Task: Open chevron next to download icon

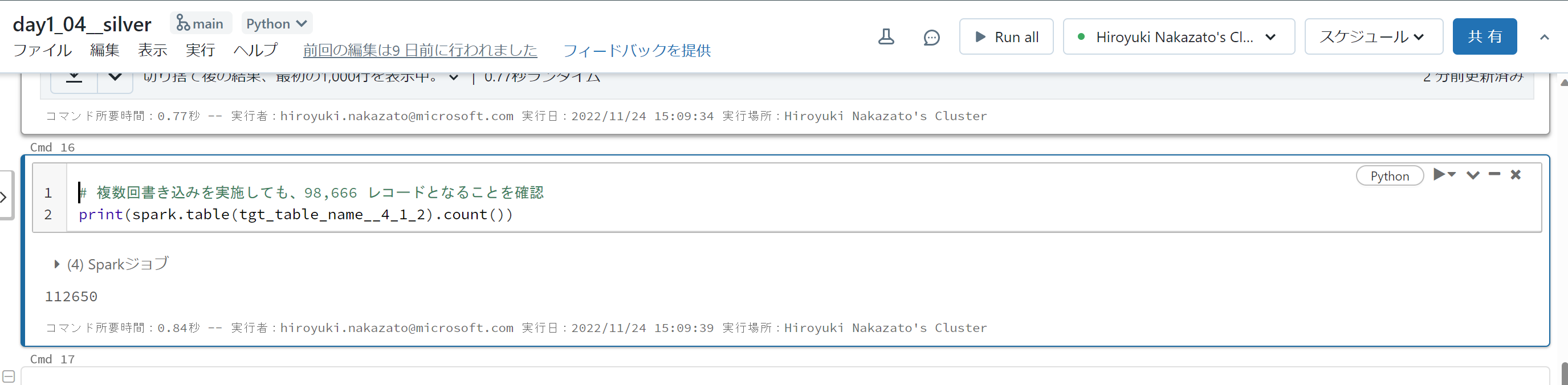Action: (115, 78)
